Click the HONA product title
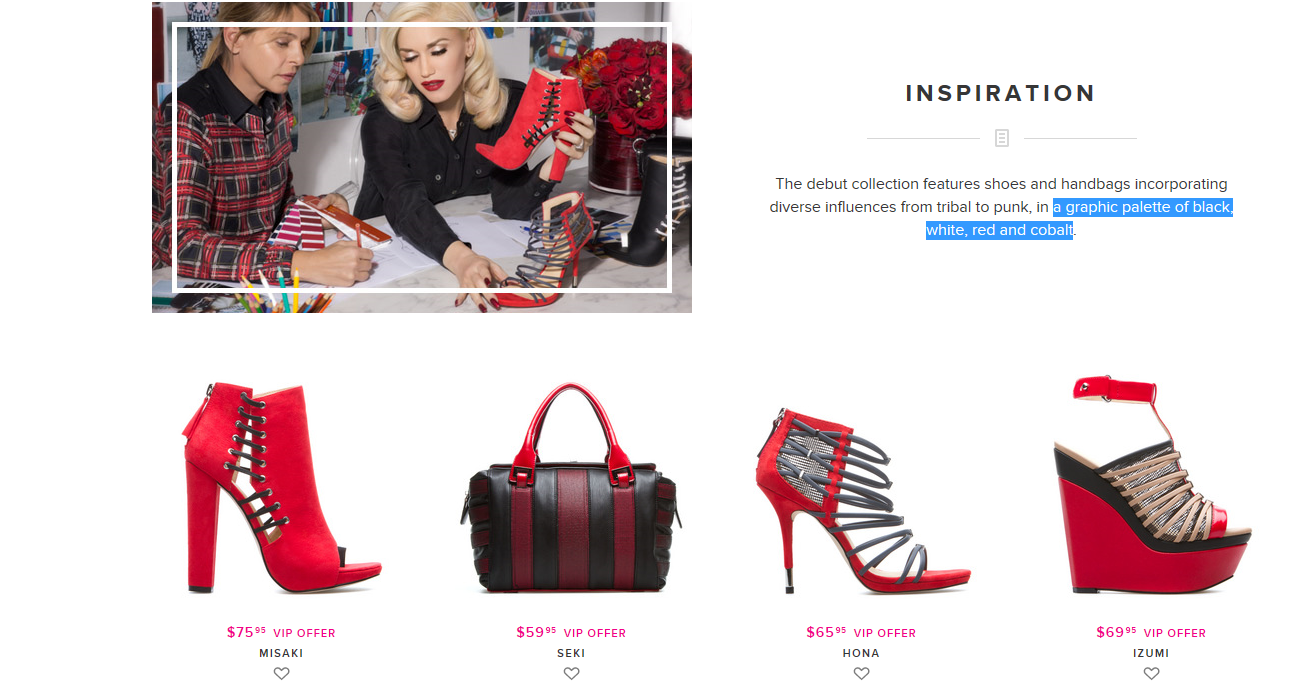The height and width of the screenshot is (682, 1298). click(x=861, y=653)
